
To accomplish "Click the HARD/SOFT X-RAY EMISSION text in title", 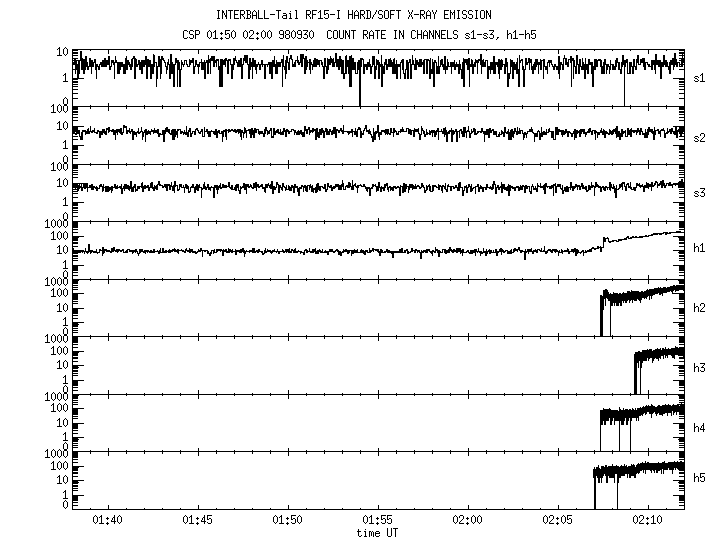I will pyautogui.click(x=431, y=15).
